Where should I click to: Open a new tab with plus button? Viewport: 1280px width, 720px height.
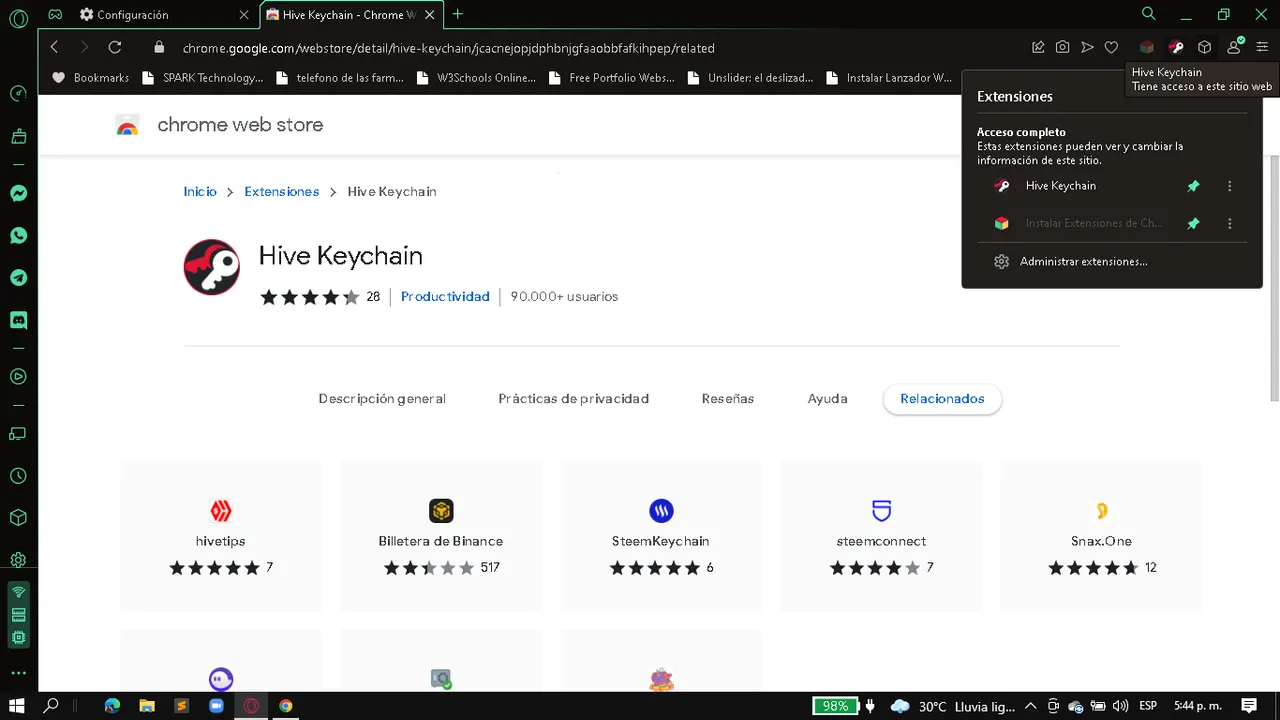458,14
